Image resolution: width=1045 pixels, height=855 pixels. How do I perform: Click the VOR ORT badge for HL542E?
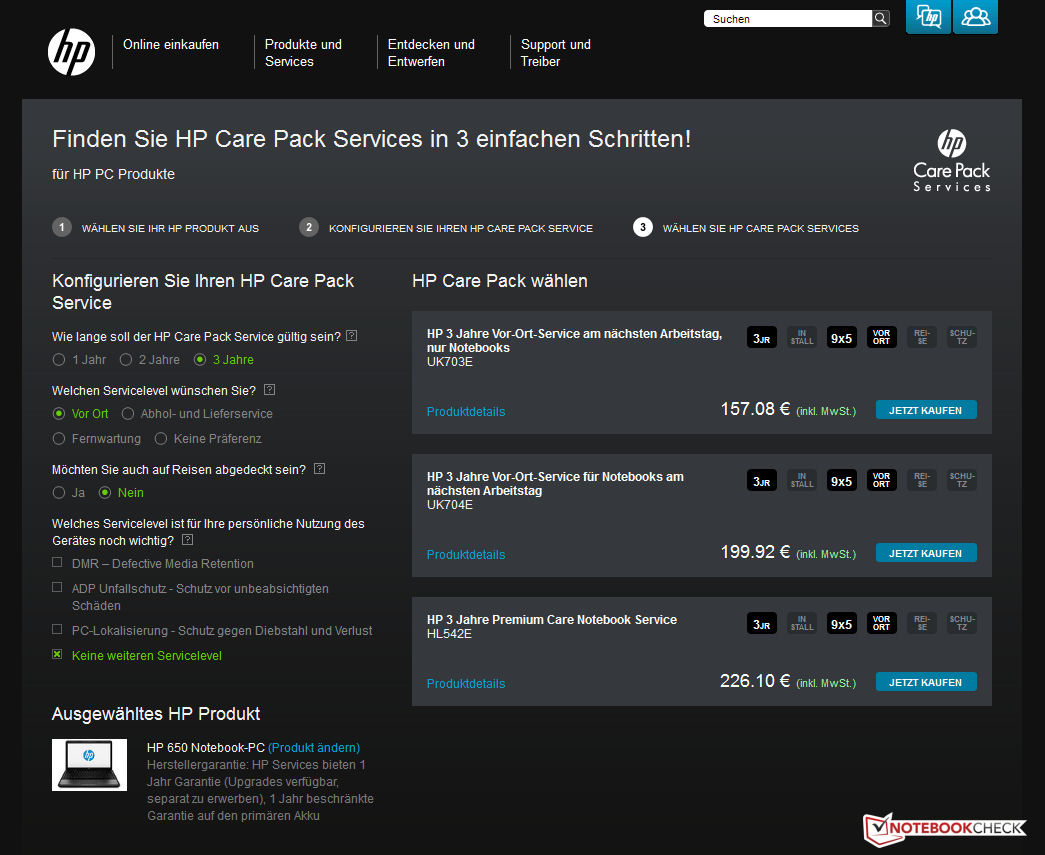[882, 624]
